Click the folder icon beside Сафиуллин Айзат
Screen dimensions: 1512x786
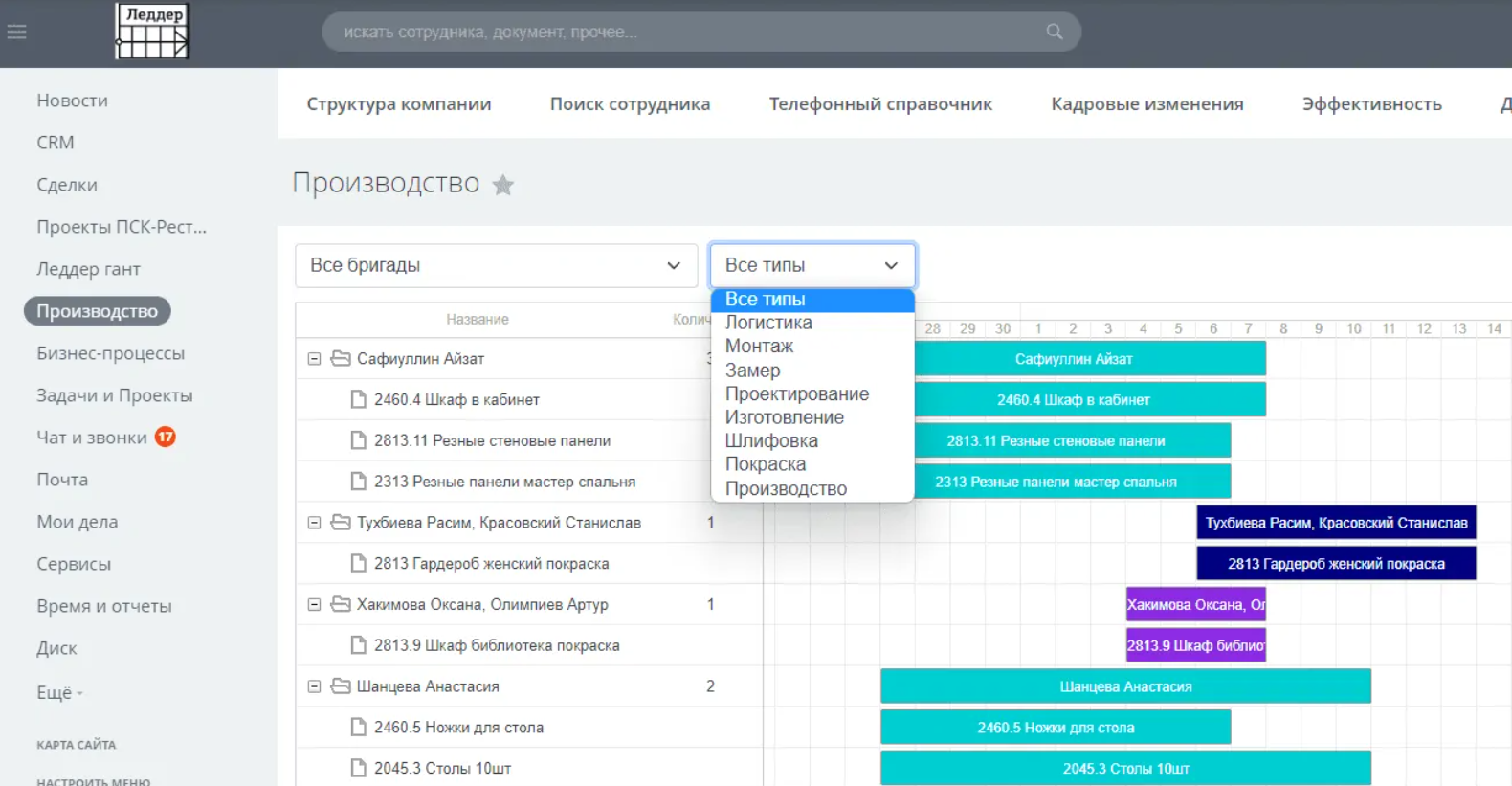[341, 359]
